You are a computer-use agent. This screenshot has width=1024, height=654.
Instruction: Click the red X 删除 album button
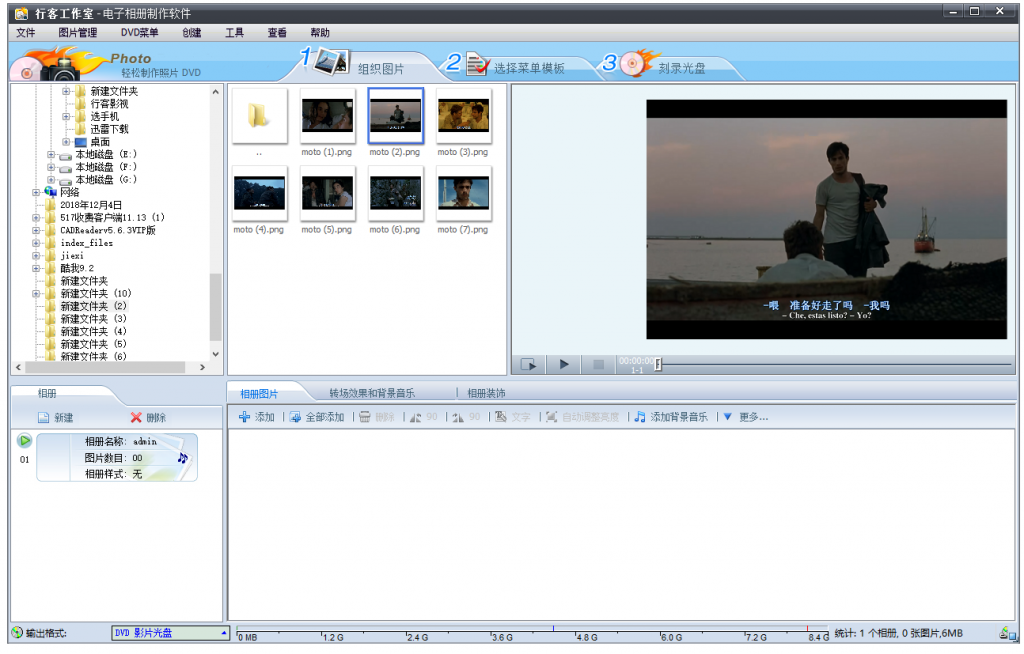(x=136, y=417)
